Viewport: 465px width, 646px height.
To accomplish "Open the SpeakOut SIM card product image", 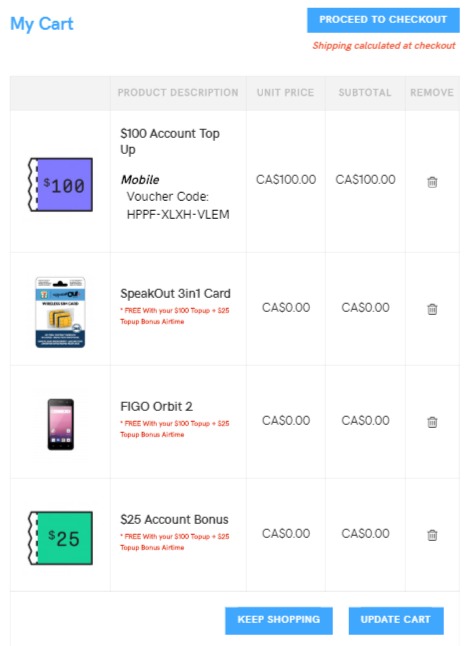I will tap(60, 312).
